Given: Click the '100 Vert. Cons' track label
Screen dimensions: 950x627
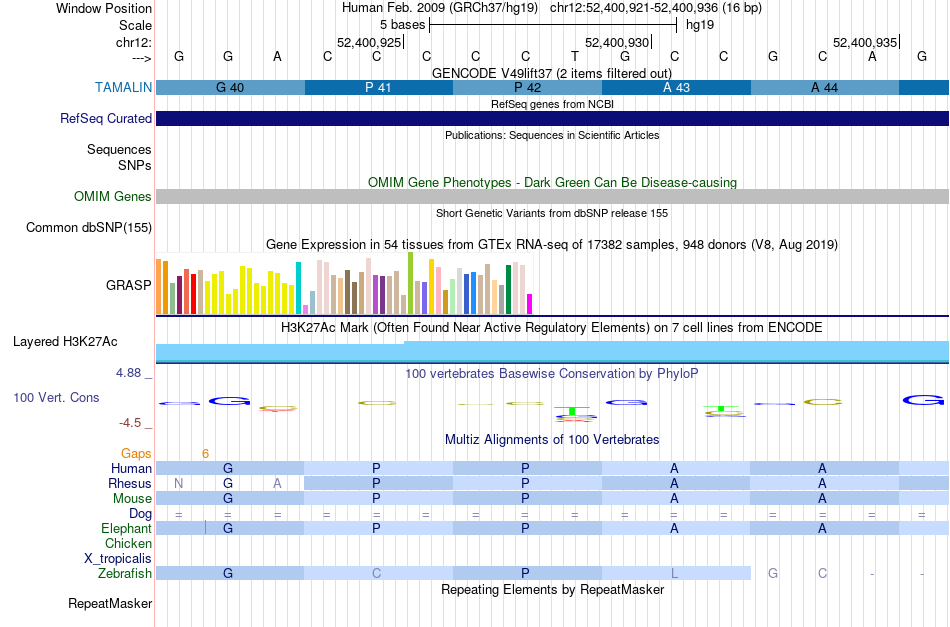Looking at the screenshot, I should (x=56, y=397).
